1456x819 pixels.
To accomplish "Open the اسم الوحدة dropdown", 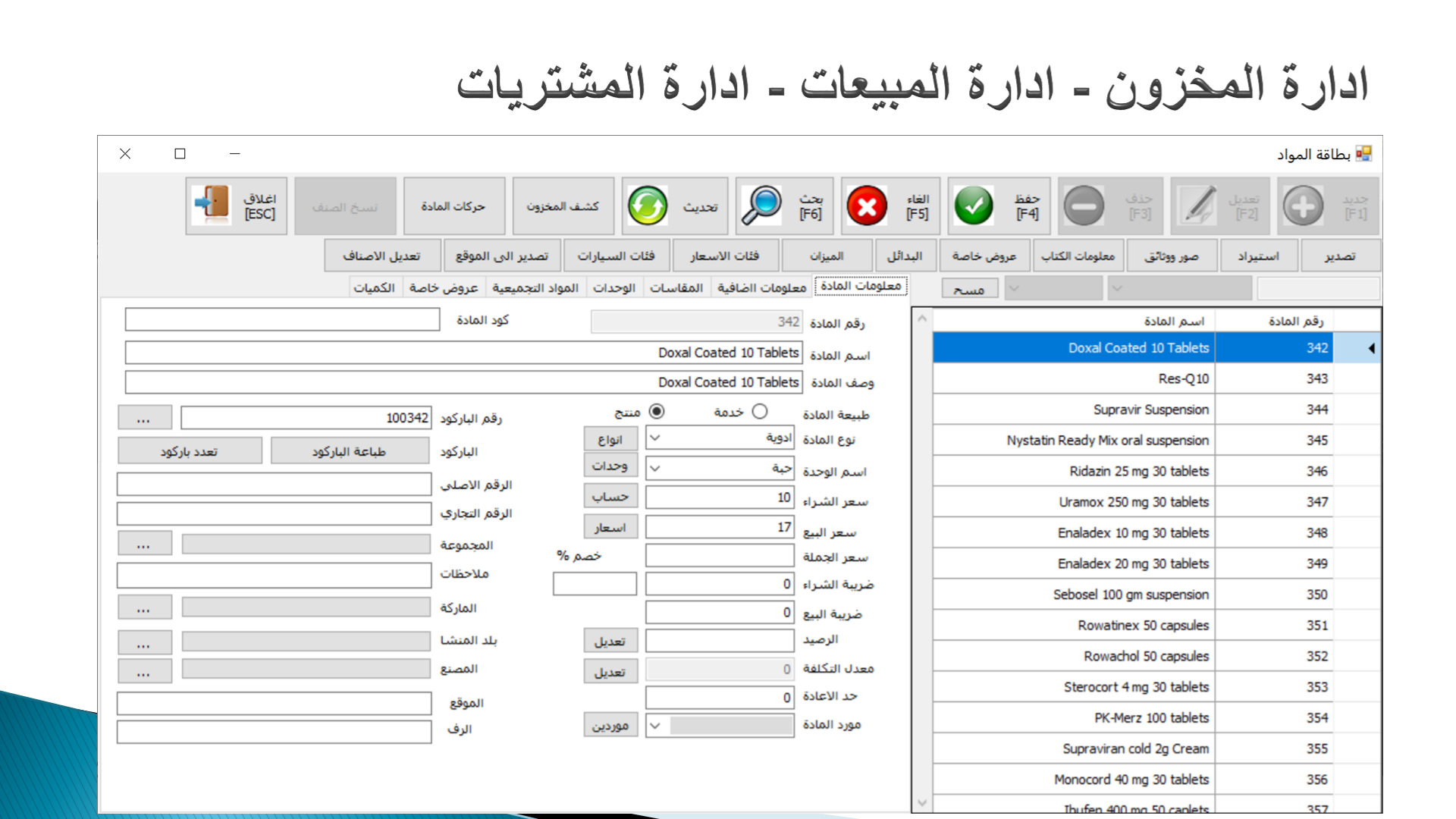I will point(656,469).
